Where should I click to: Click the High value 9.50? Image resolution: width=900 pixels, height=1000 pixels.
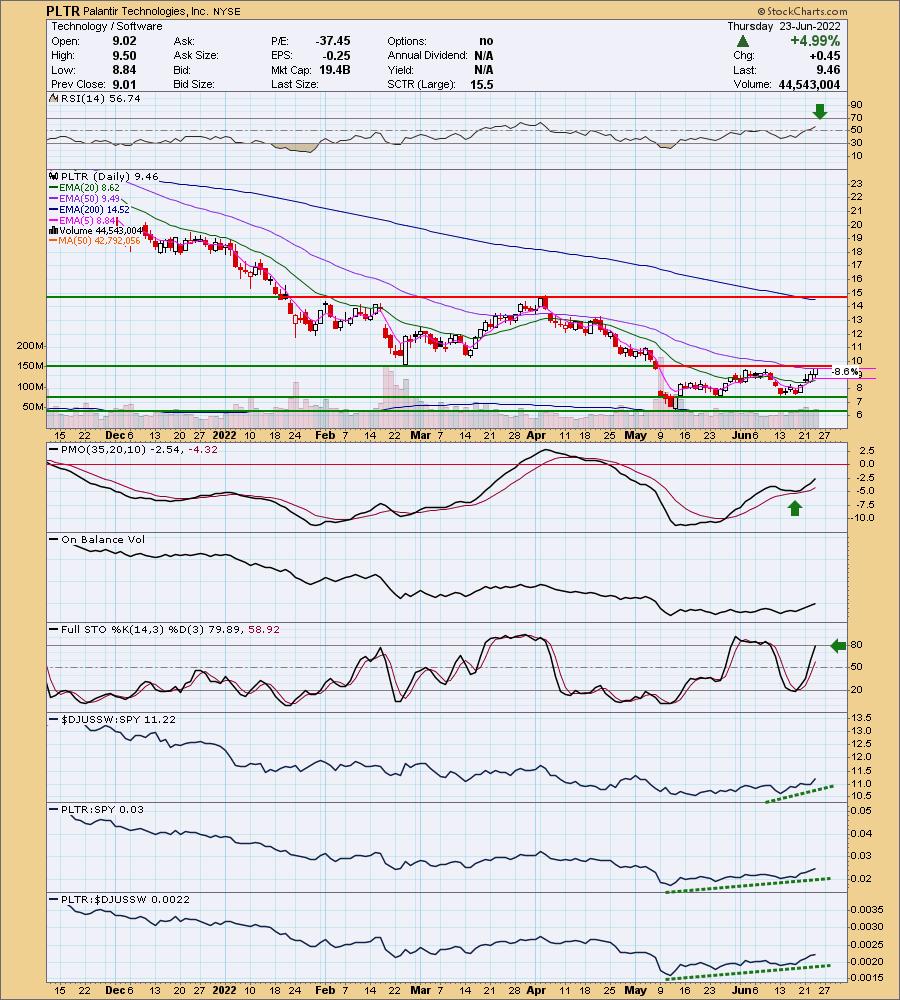click(x=124, y=55)
